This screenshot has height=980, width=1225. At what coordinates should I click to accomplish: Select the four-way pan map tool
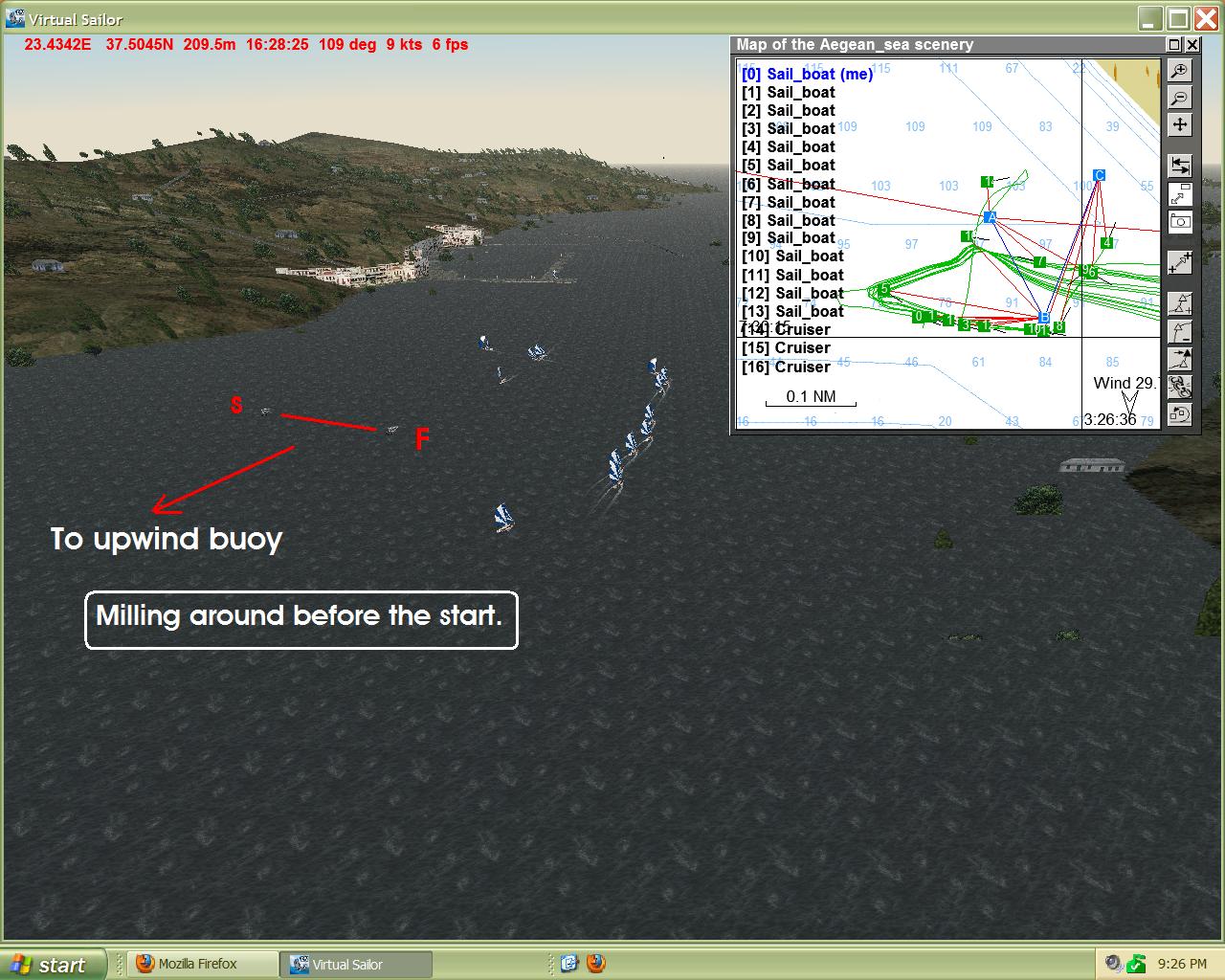[x=1180, y=124]
